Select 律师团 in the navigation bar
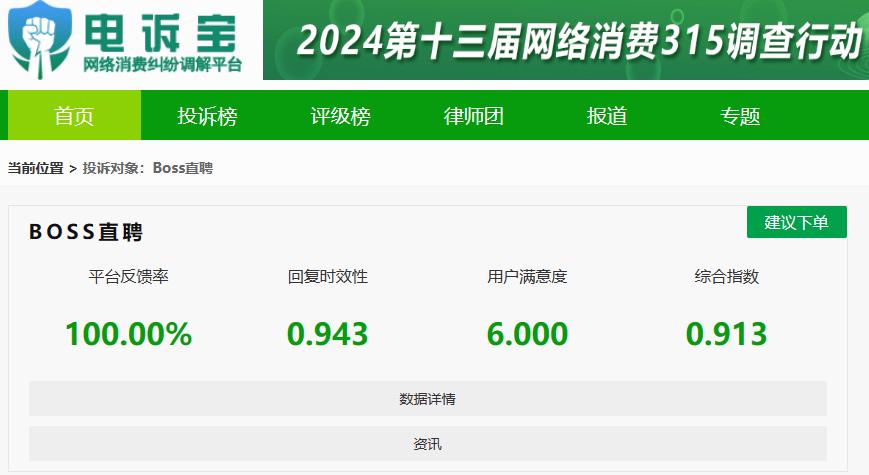This screenshot has width=869, height=475. coord(474,115)
